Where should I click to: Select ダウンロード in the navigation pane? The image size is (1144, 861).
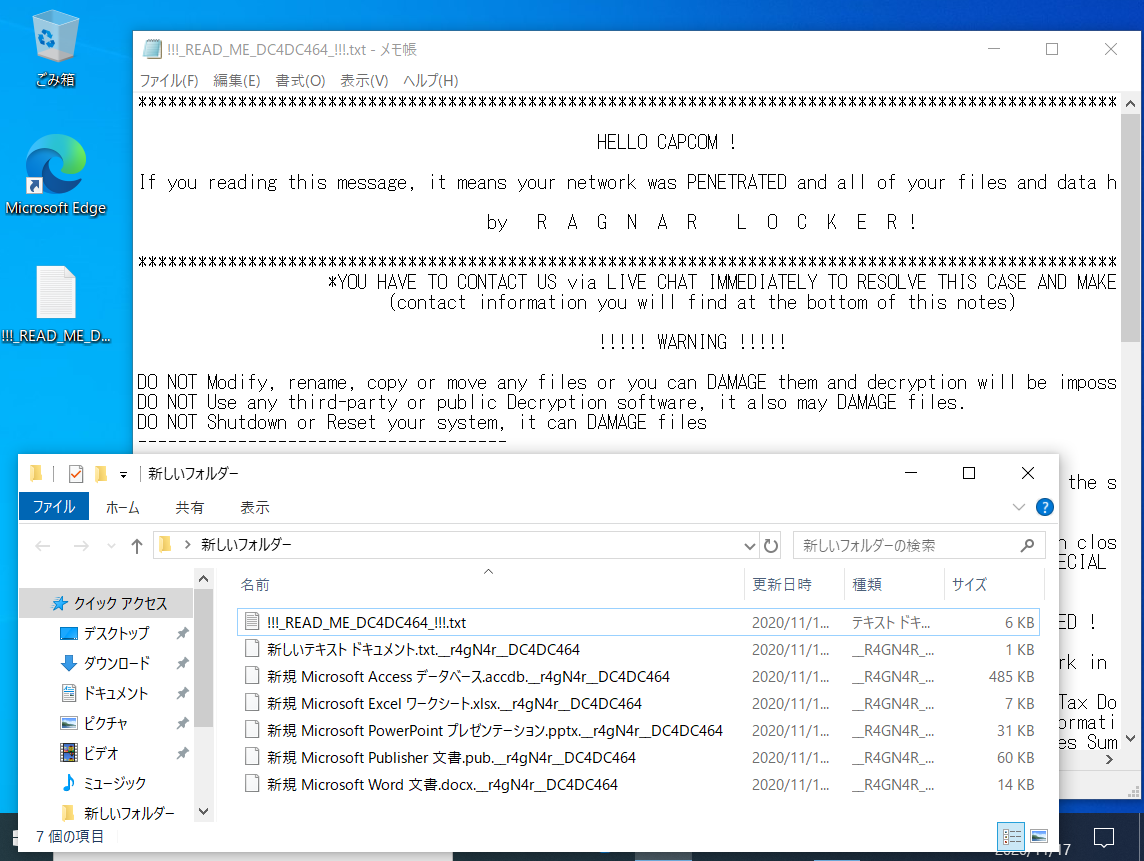tap(116, 663)
